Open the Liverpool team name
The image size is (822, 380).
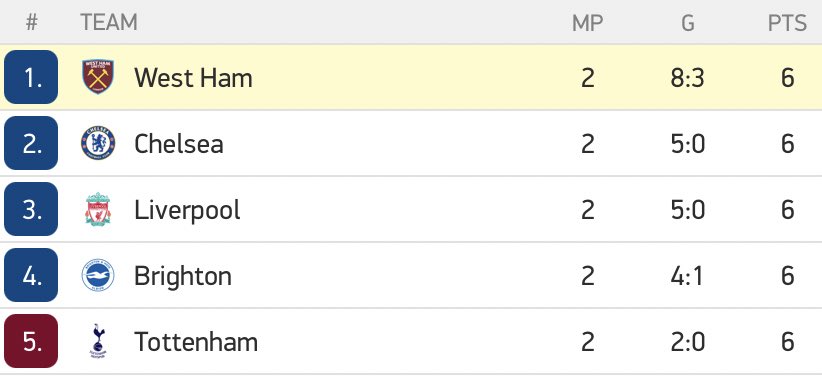tap(187, 210)
